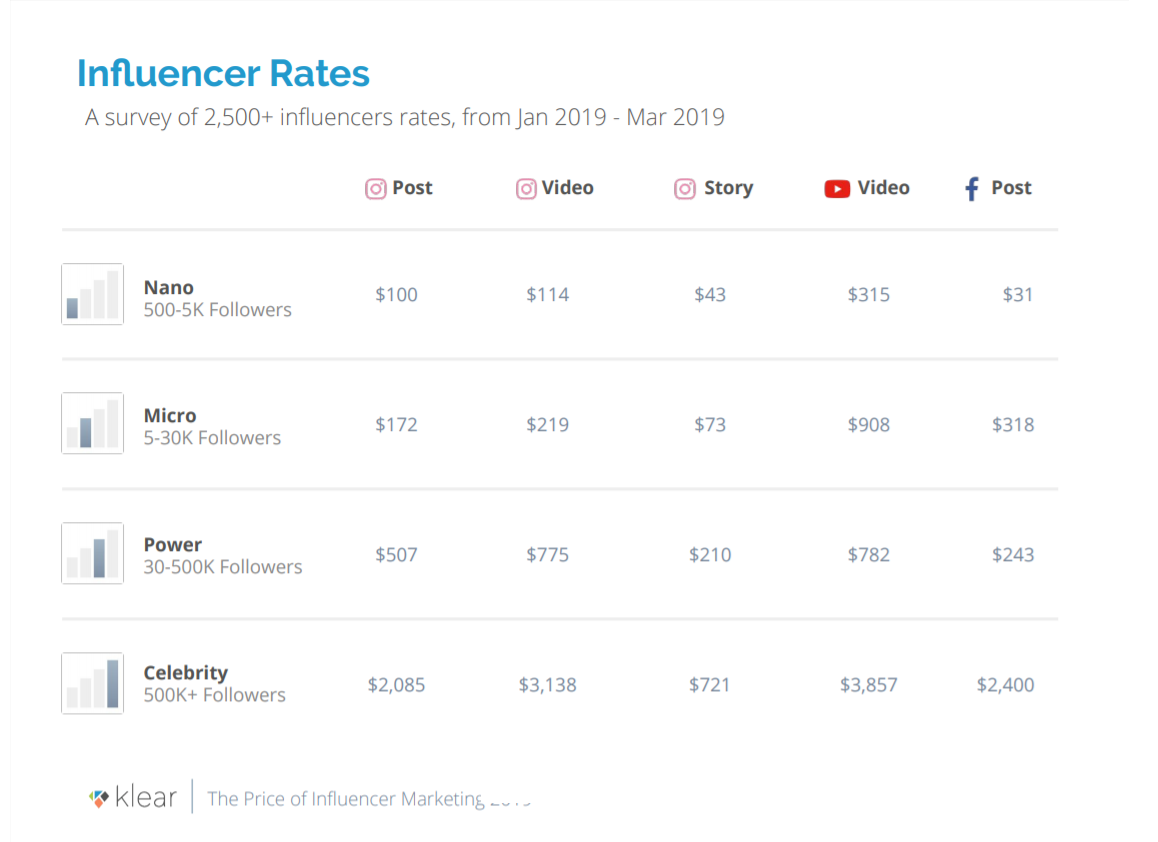The image size is (1158, 842).
Task: Click the YouTube icon in column header
Action: pos(837,188)
